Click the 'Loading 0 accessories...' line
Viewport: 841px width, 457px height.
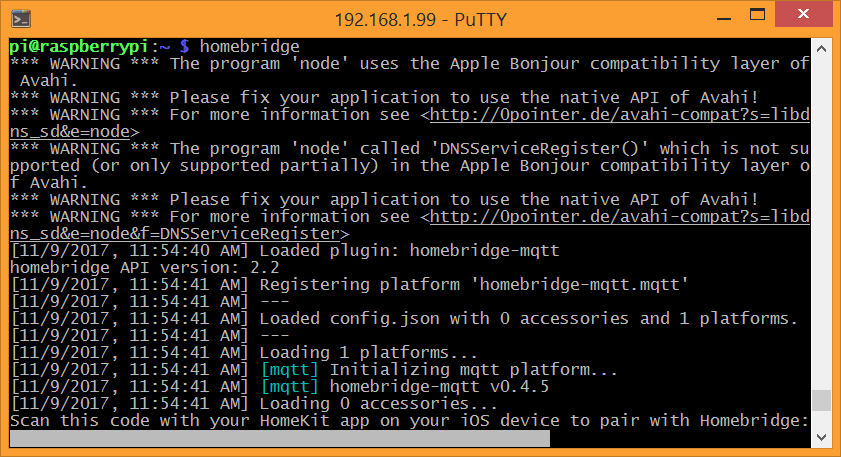254,403
